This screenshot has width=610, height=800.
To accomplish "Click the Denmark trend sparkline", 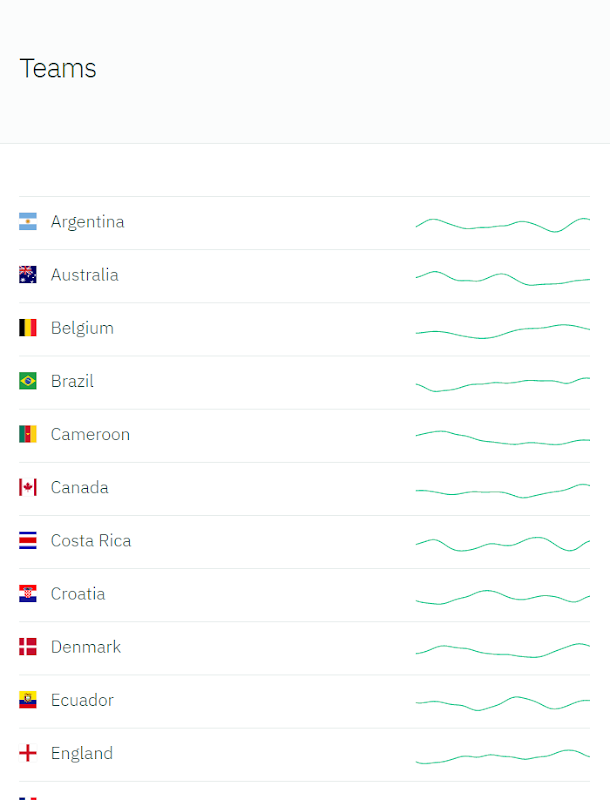I will click(x=502, y=650).
